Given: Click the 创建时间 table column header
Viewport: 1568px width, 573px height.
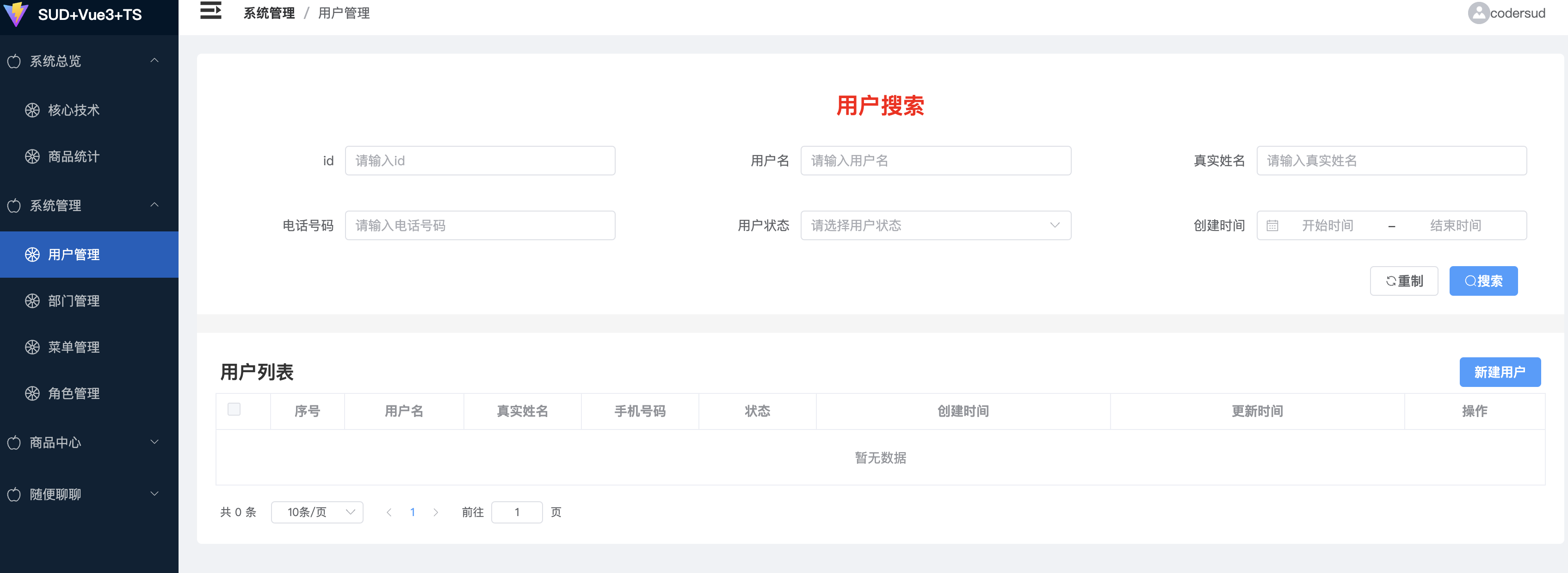Looking at the screenshot, I should pos(963,411).
